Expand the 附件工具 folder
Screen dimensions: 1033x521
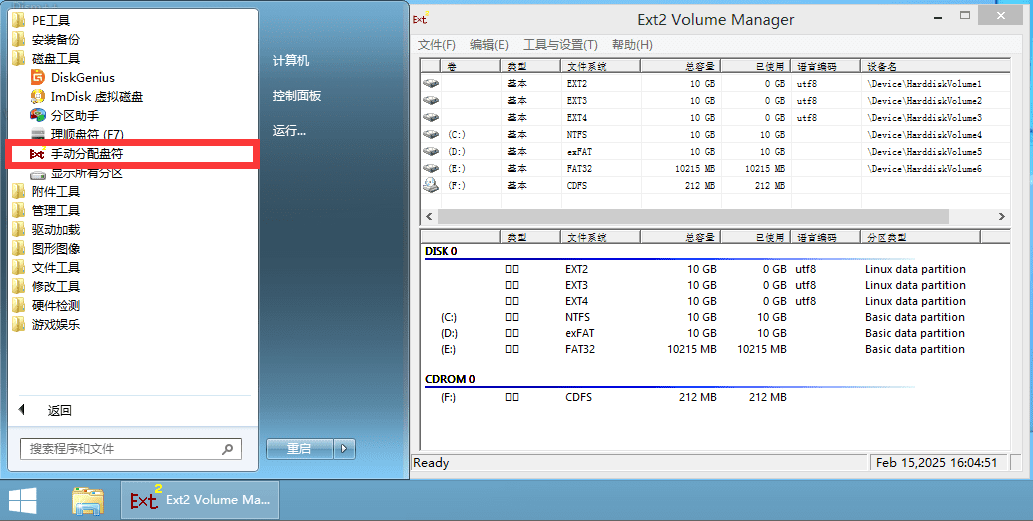45,192
